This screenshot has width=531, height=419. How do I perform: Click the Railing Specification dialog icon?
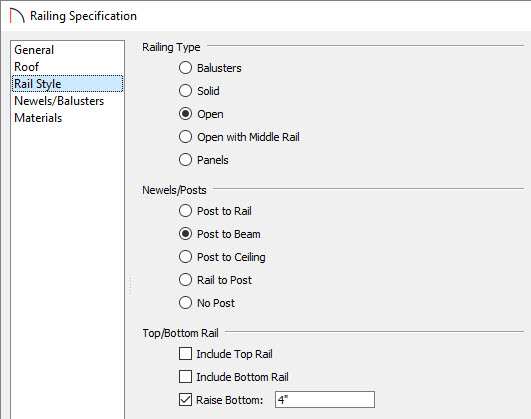click(17, 16)
